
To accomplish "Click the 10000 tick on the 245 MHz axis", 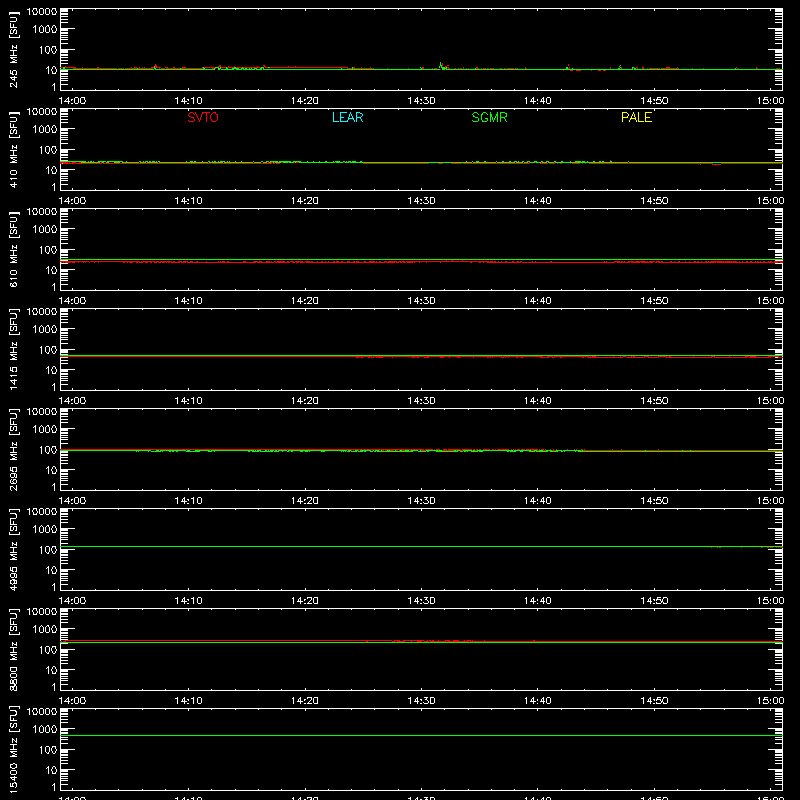I will coord(42,12).
